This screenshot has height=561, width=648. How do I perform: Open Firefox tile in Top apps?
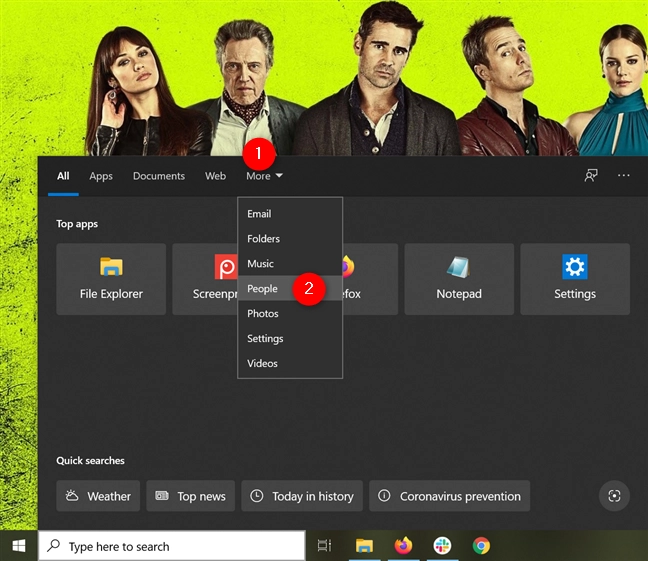[370, 279]
